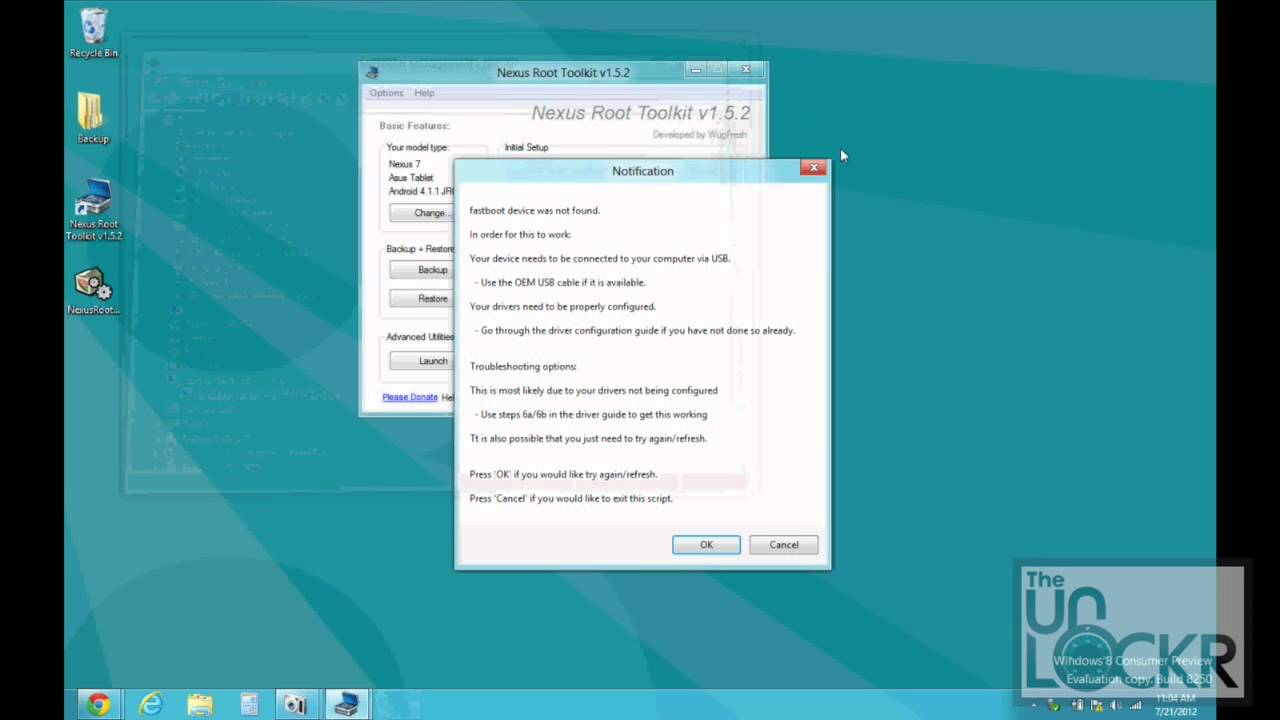Screen dimensions: 1280x720
Task: Click the taskbar clock showing 7/21/2012
Action: [1173, 704]
